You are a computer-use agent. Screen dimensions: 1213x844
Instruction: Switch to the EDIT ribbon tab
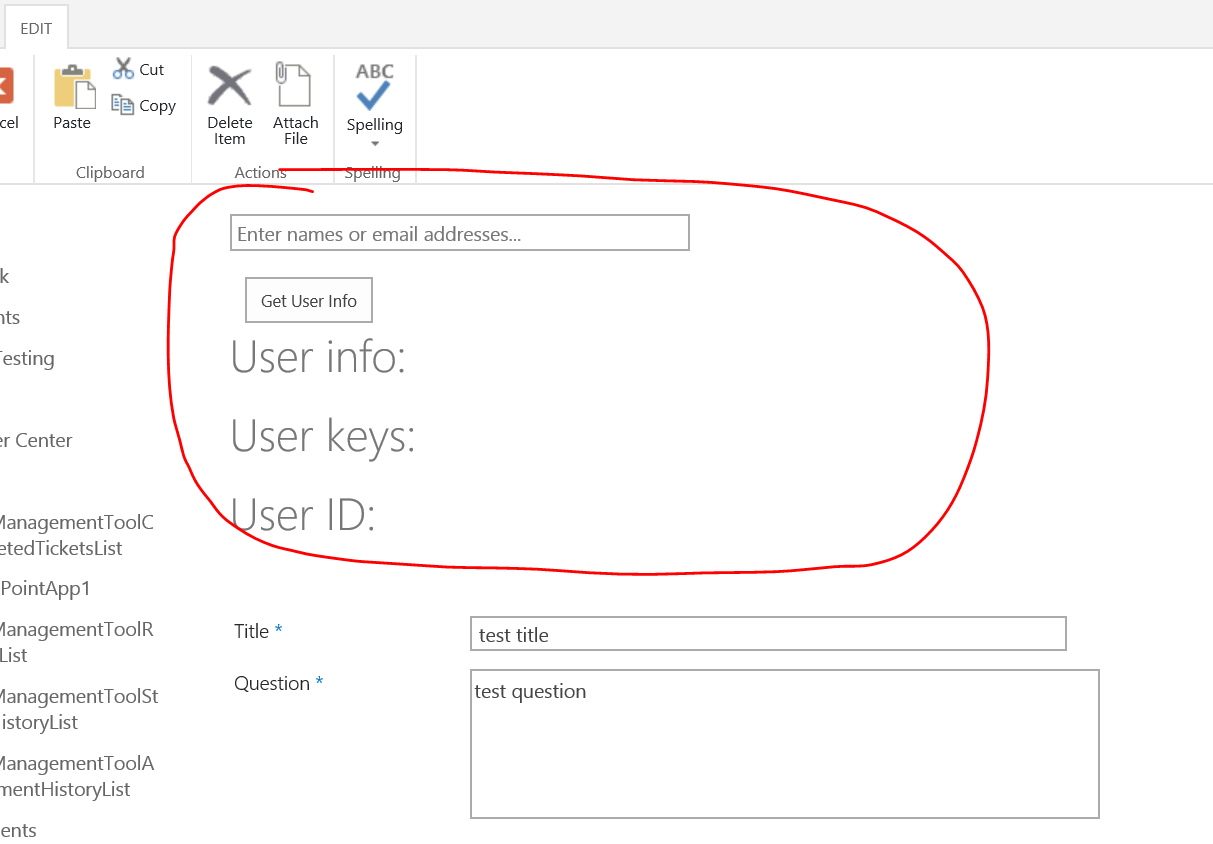pyautogui.click(x=35, y=28)
